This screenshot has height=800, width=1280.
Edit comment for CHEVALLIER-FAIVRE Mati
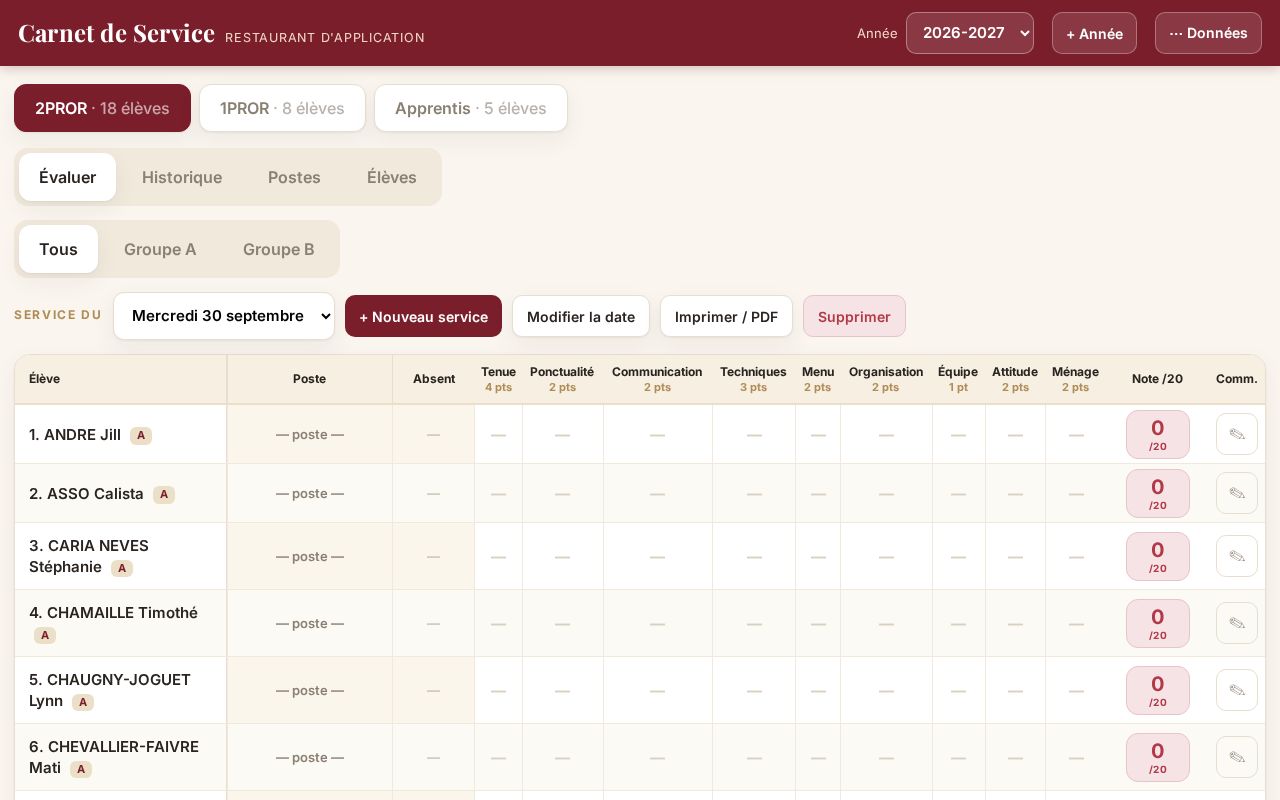click(x=1237, y=757)
